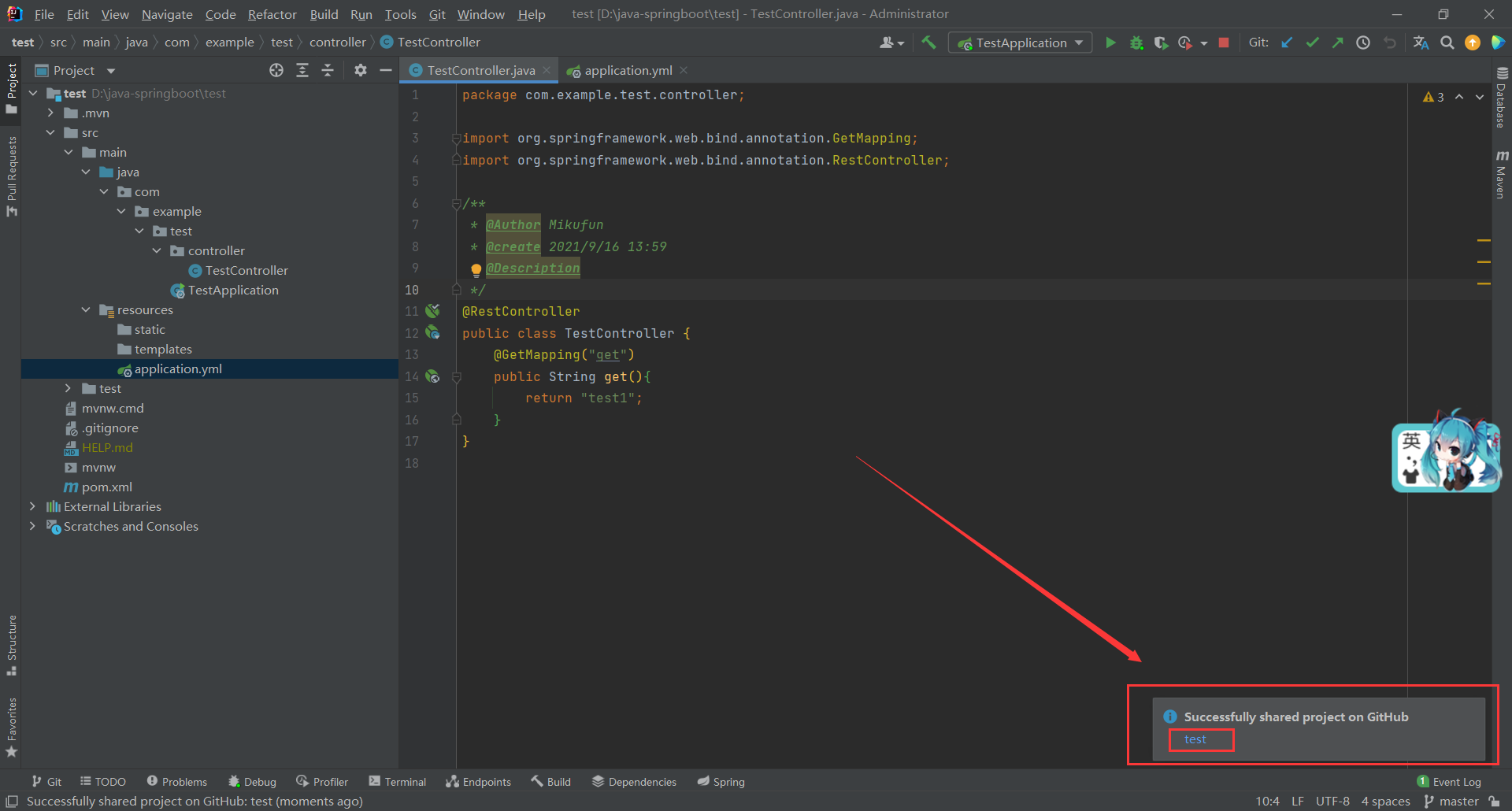1512x811 pixels.
Task: Open the Spring tool window
Action: [721, 782]
